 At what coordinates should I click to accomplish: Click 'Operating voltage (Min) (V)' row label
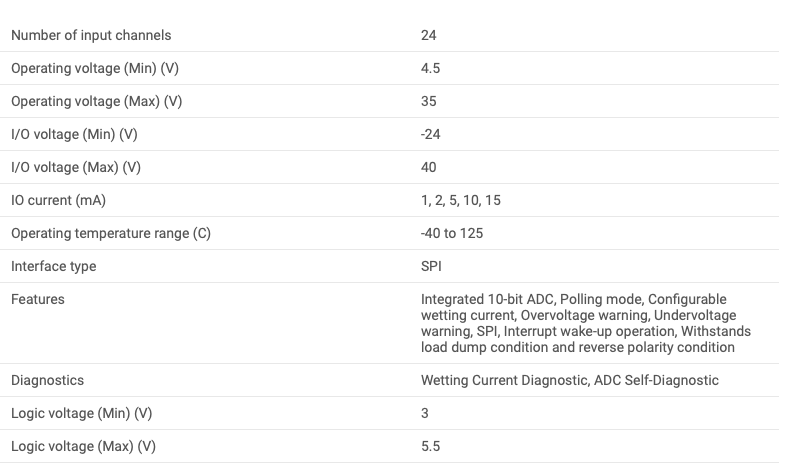click(95, 69)
